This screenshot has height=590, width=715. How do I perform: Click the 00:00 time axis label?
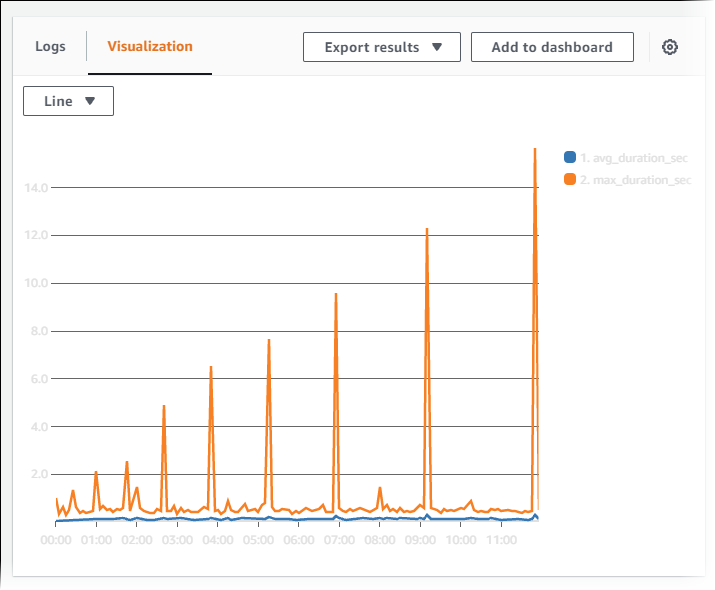coord(56,540)
